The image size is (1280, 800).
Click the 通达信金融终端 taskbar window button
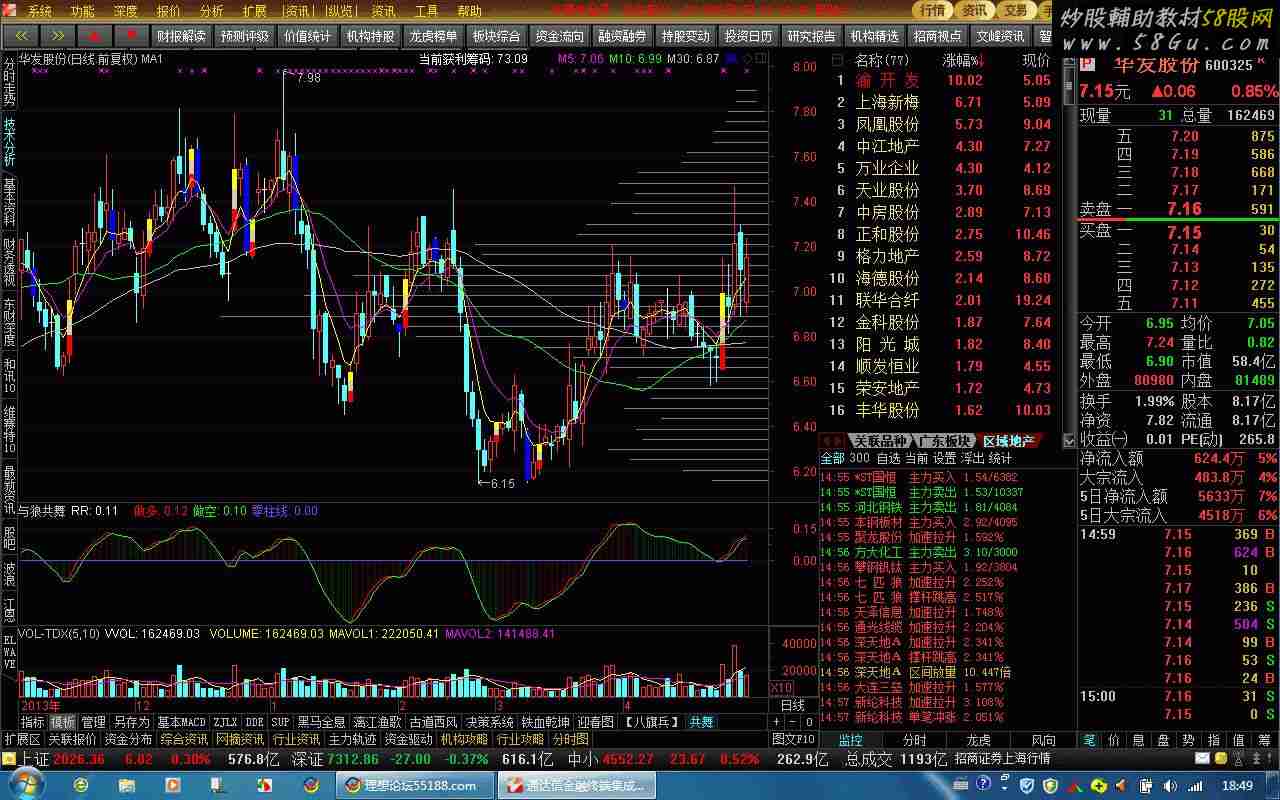pos(576,785)
